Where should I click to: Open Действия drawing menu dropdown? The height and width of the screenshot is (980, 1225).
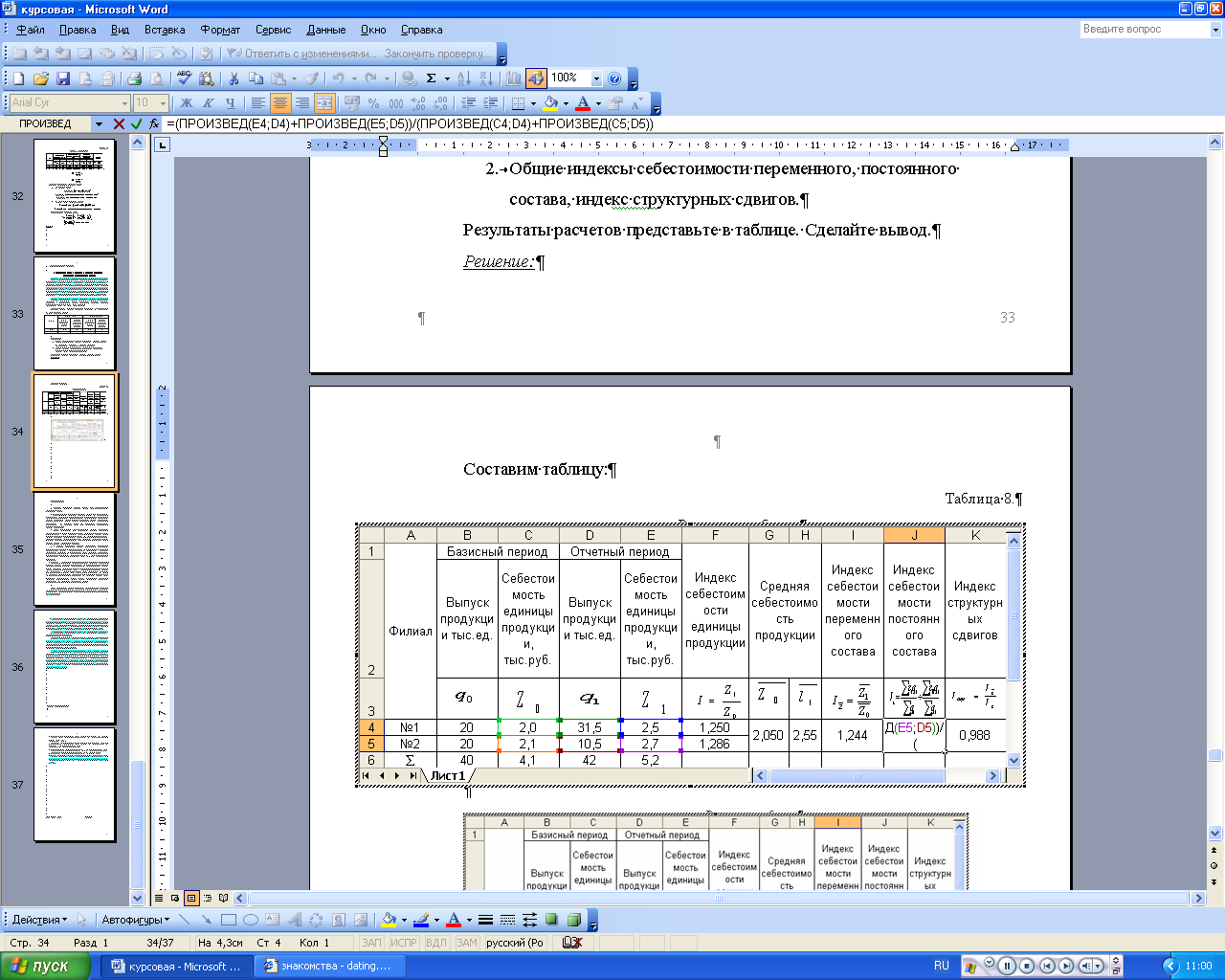click(39, 920)
